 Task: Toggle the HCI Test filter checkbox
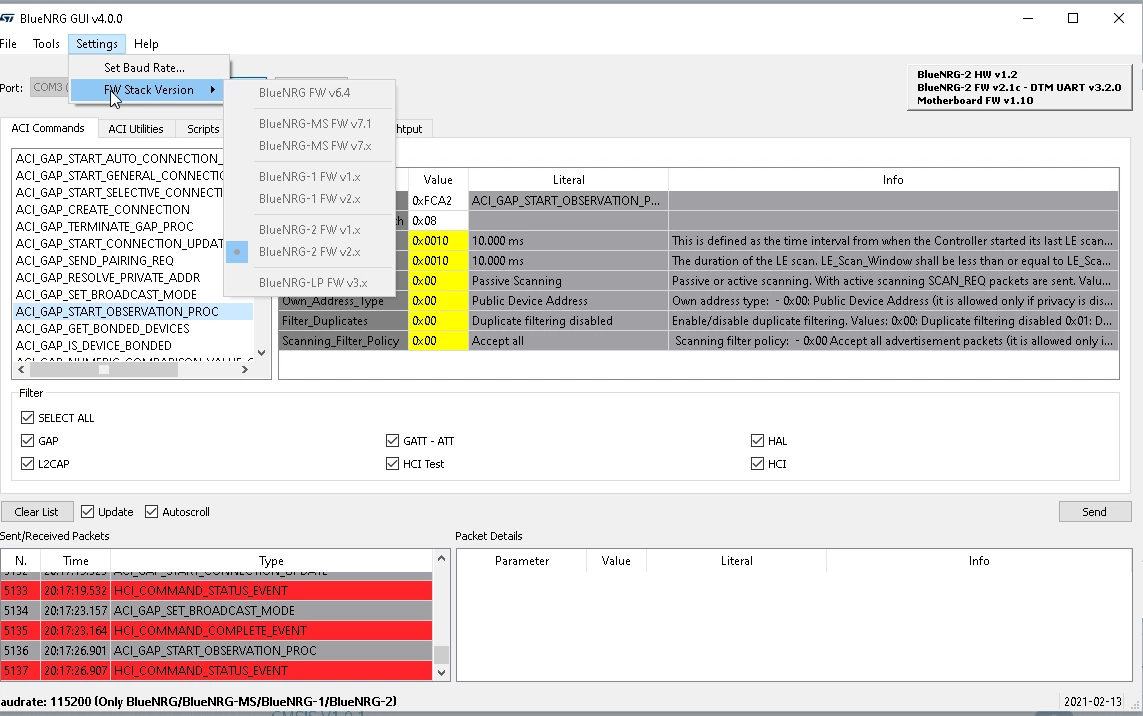tap(392, 464)
